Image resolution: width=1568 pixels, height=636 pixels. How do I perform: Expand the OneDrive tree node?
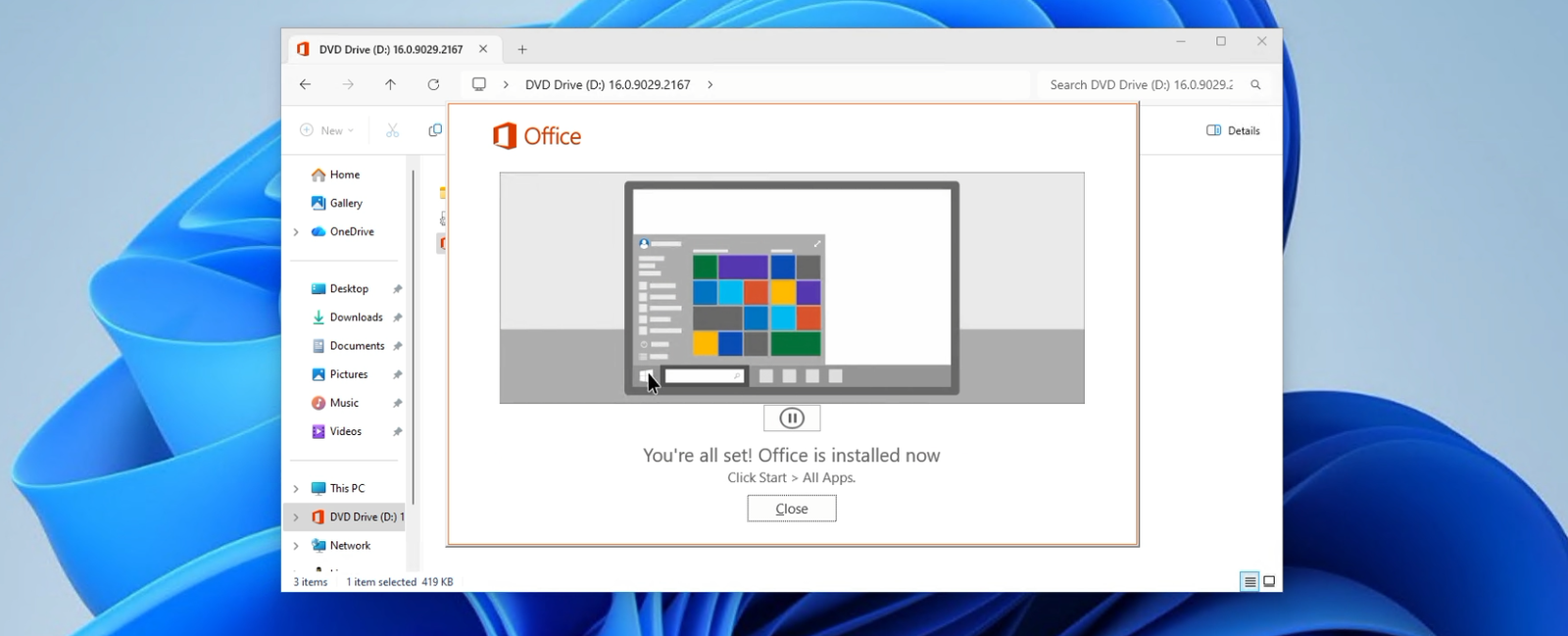296,232
